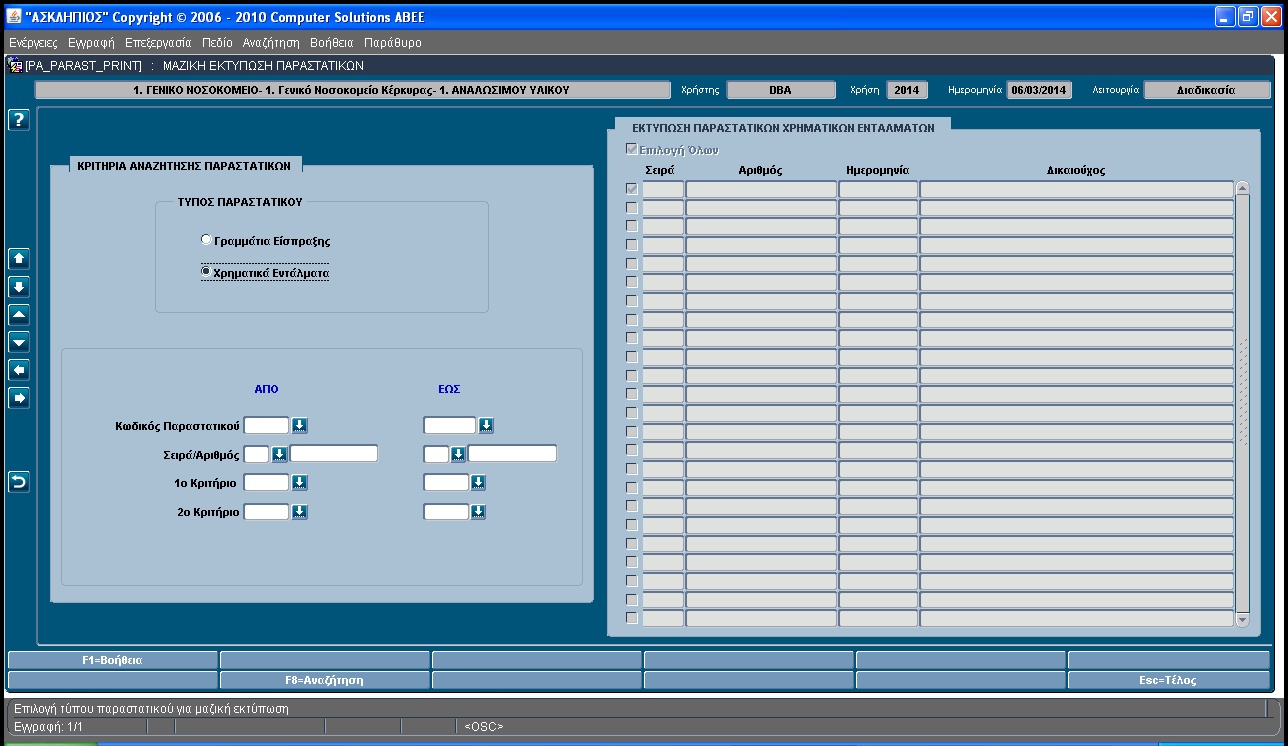This screenshot has height=746, width=1288.
Task: Click the F8=Αναζήτηση button
Action: (324, 680)
